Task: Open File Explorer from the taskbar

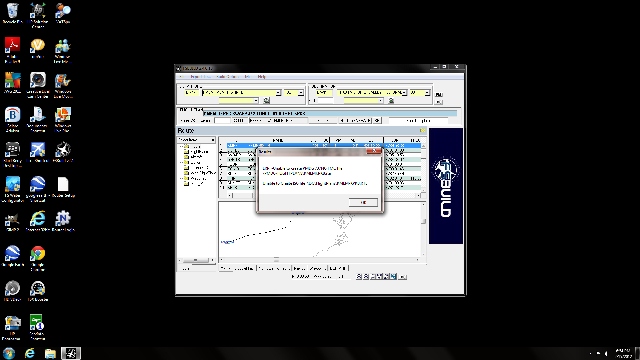Action: pos(50,353)
